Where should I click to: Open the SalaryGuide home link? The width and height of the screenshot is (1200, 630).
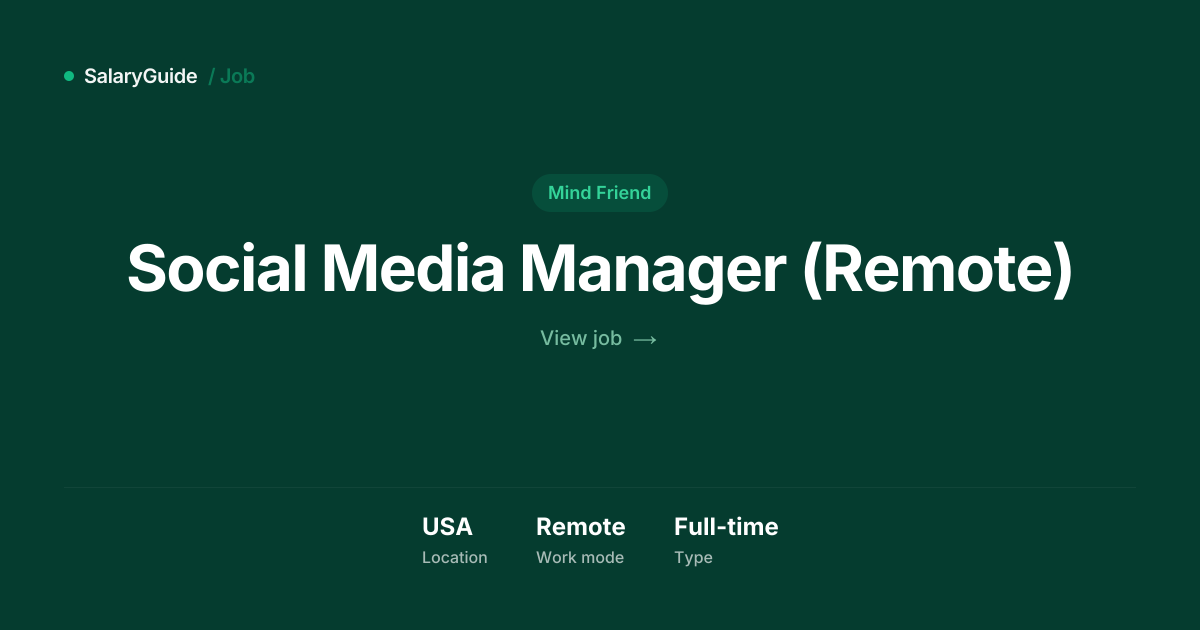(x=141, y=76)
